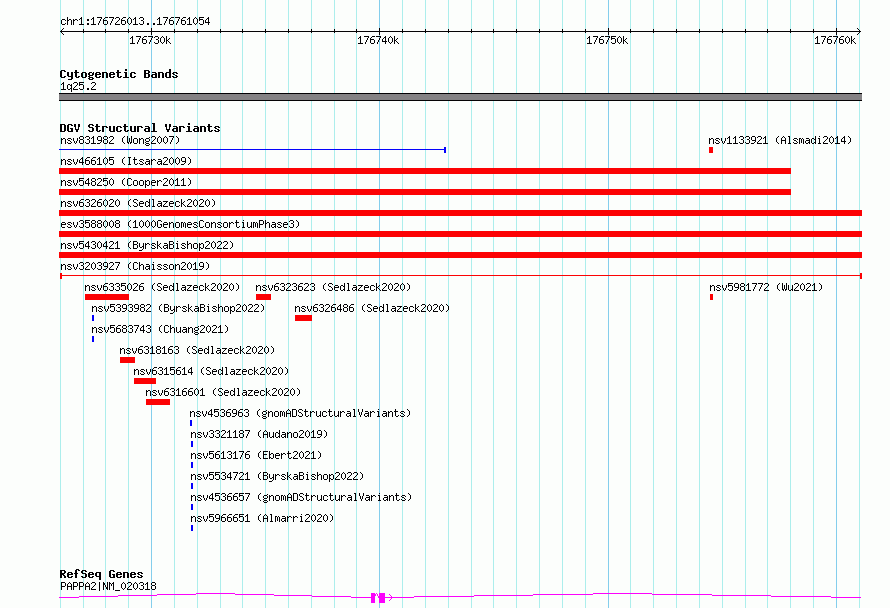This screenshot has width=890, height=608.
Task: Select the nsv548250 (Cooper2011) red bar
Action: [x=425, y=192]
